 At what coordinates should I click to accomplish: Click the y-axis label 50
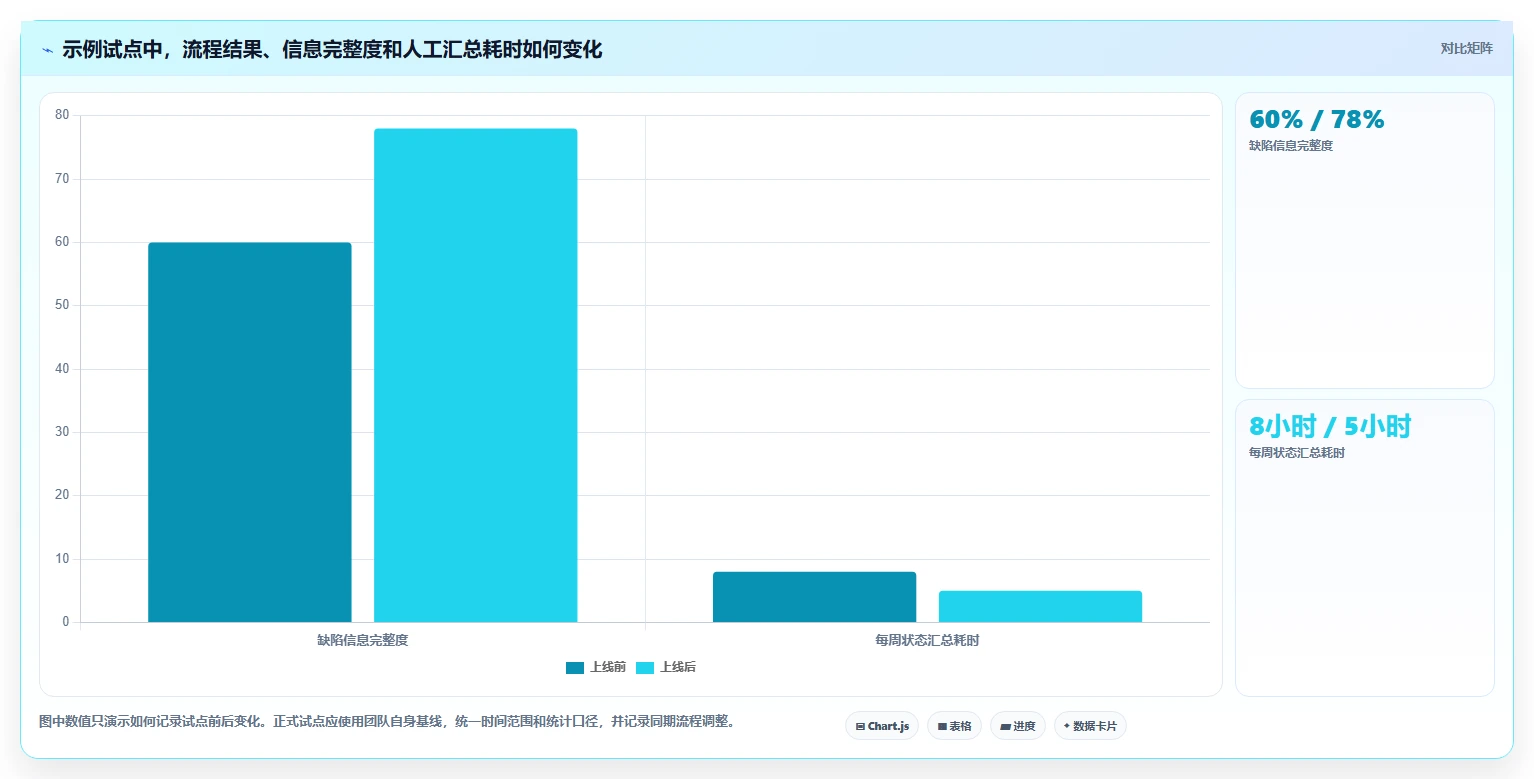(x=62, y=305)
